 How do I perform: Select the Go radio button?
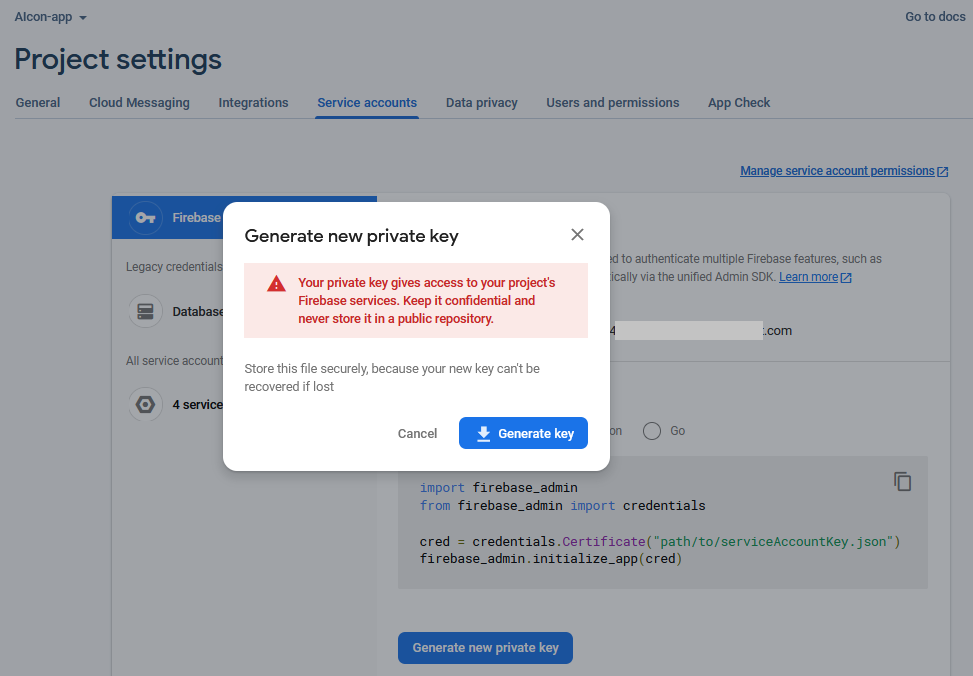[652, 431]
